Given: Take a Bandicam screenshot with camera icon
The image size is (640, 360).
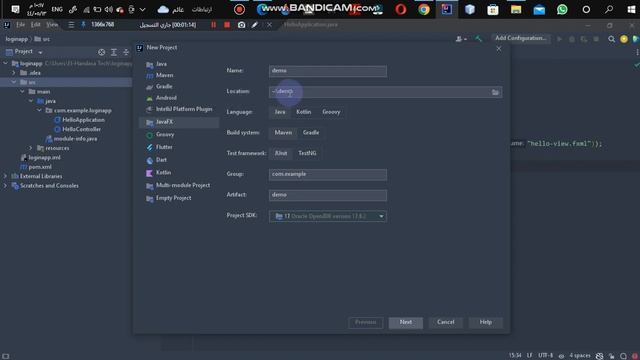Looking at the screenshot, I should tap(242, 25).
